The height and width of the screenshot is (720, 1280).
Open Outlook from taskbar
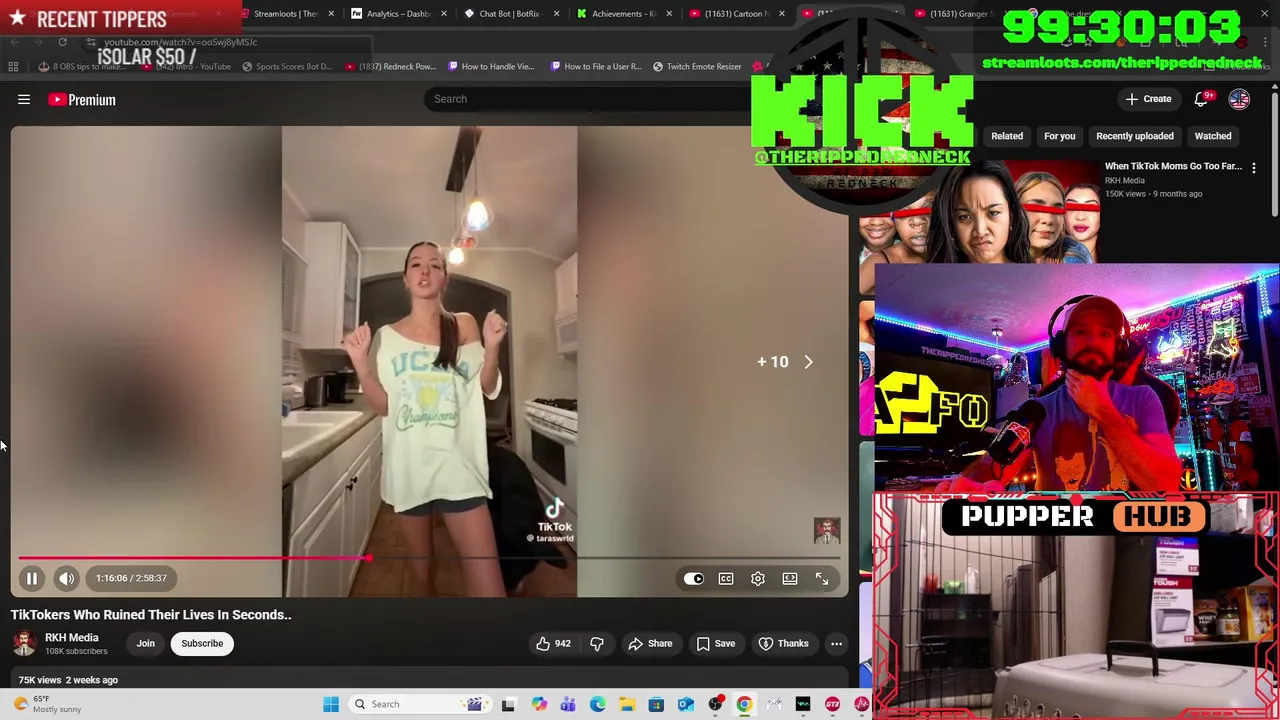click(x=686, y=704)
